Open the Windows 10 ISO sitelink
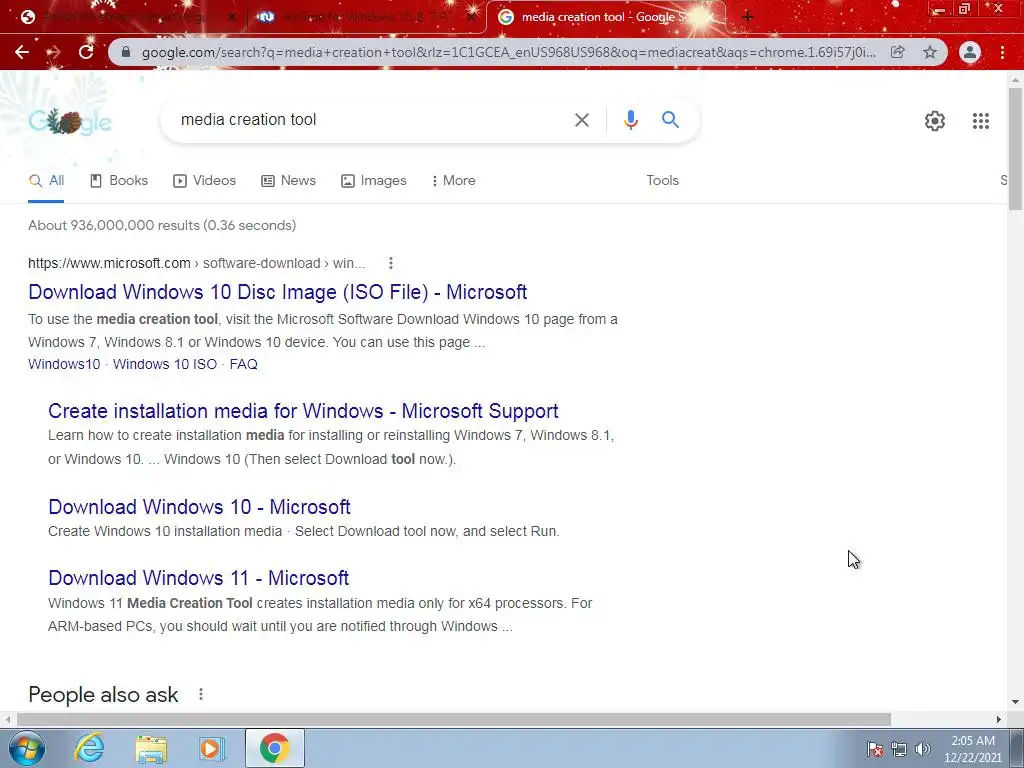 [165, 364]
